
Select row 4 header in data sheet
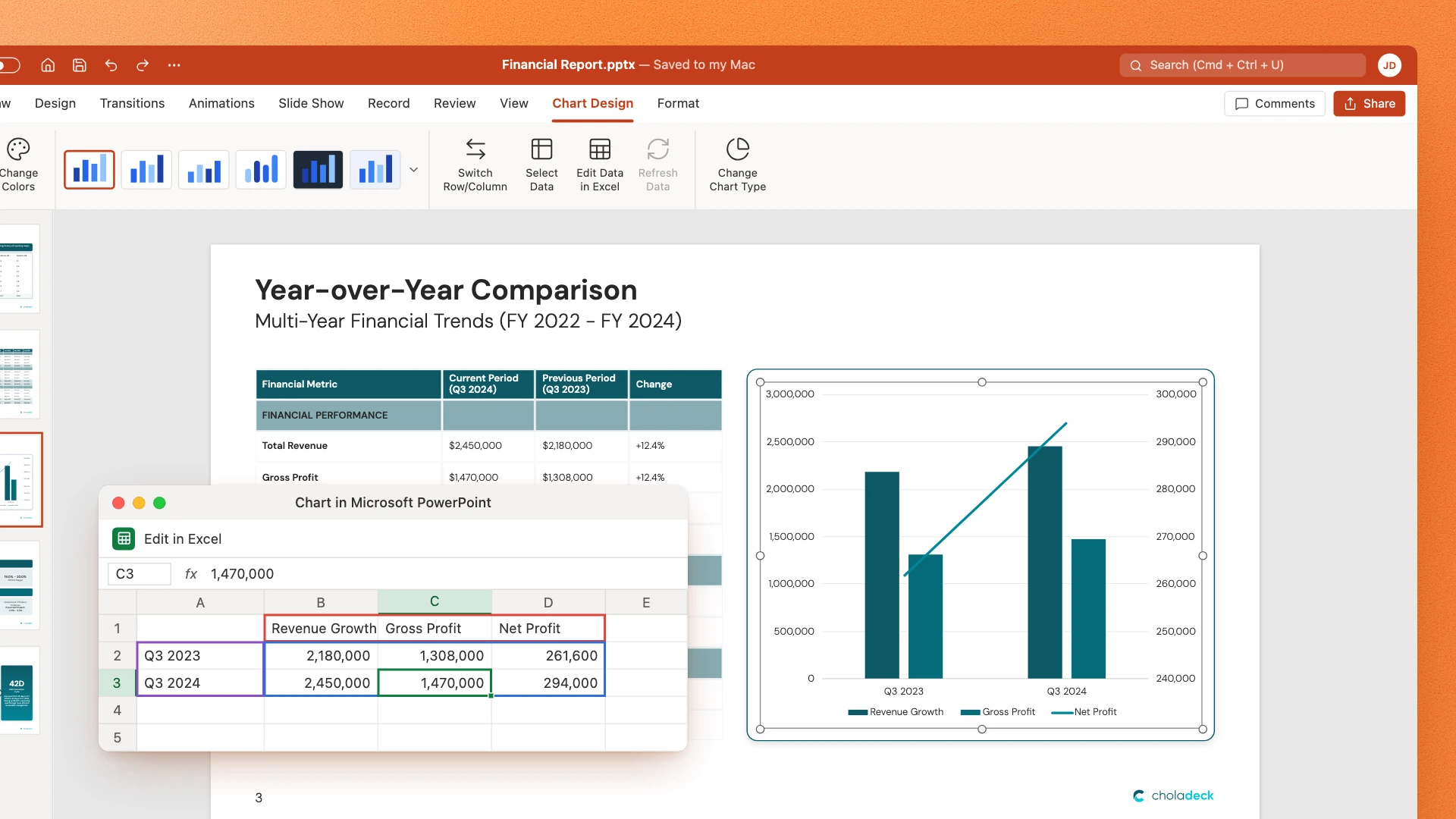pyautogui.click(x=118, y=711)
